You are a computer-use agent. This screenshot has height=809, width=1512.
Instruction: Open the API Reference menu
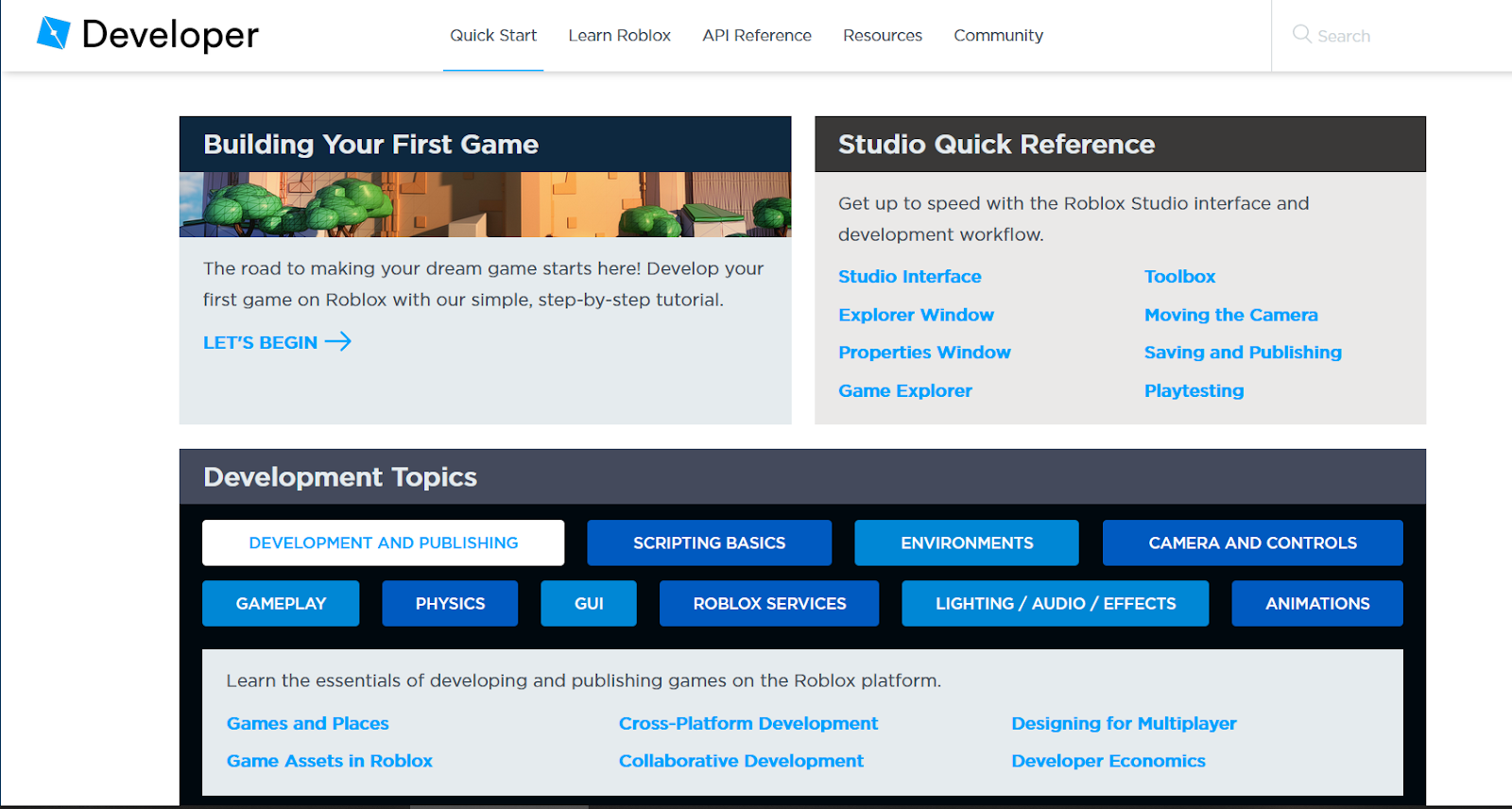click(x=757, y=35)
